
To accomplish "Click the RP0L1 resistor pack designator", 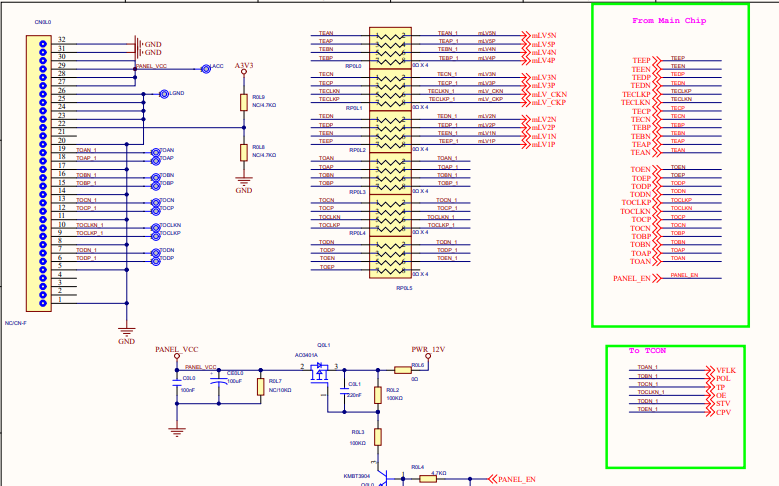I will 354,108.
